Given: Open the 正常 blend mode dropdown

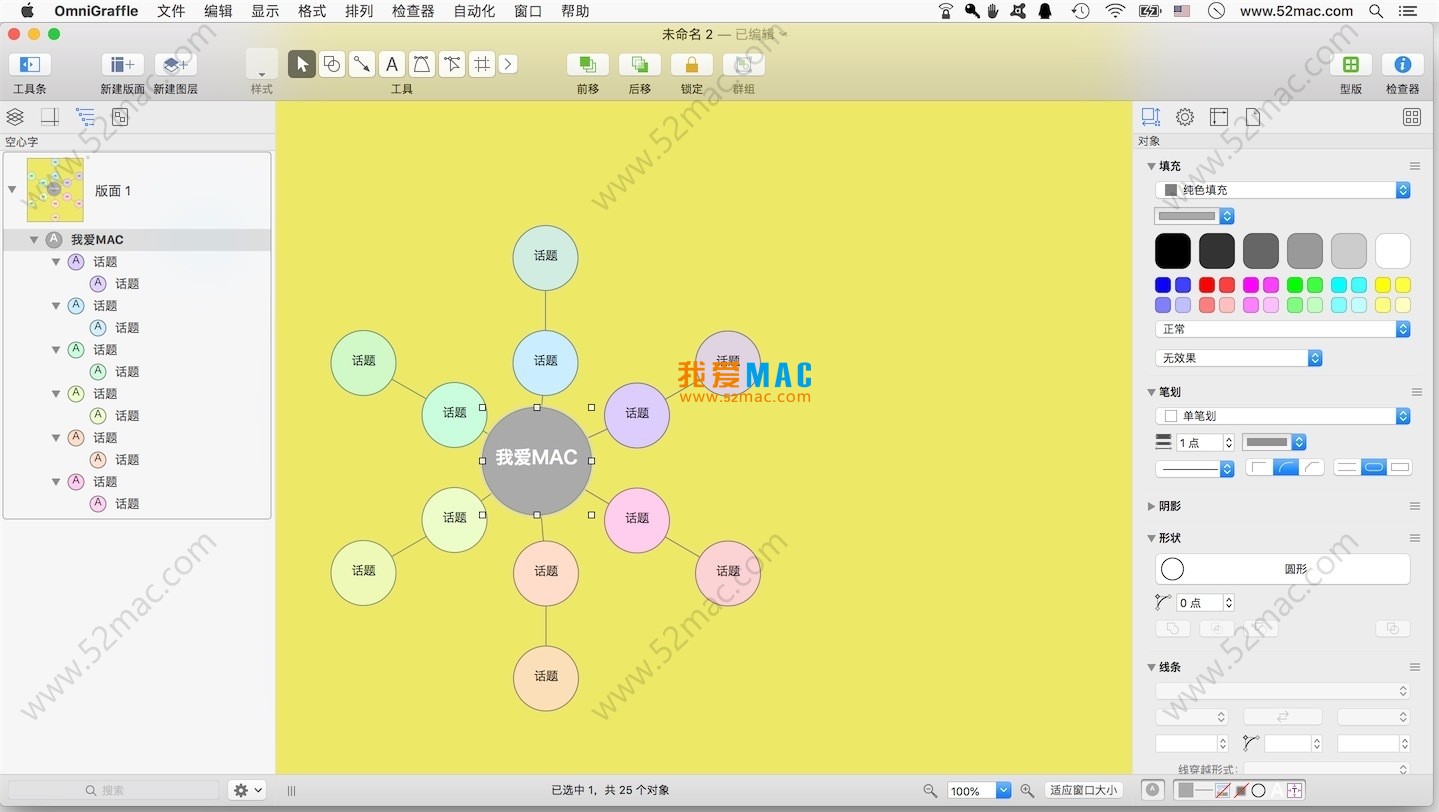Looking at the screenshot, I should (x=1283, y=329).
